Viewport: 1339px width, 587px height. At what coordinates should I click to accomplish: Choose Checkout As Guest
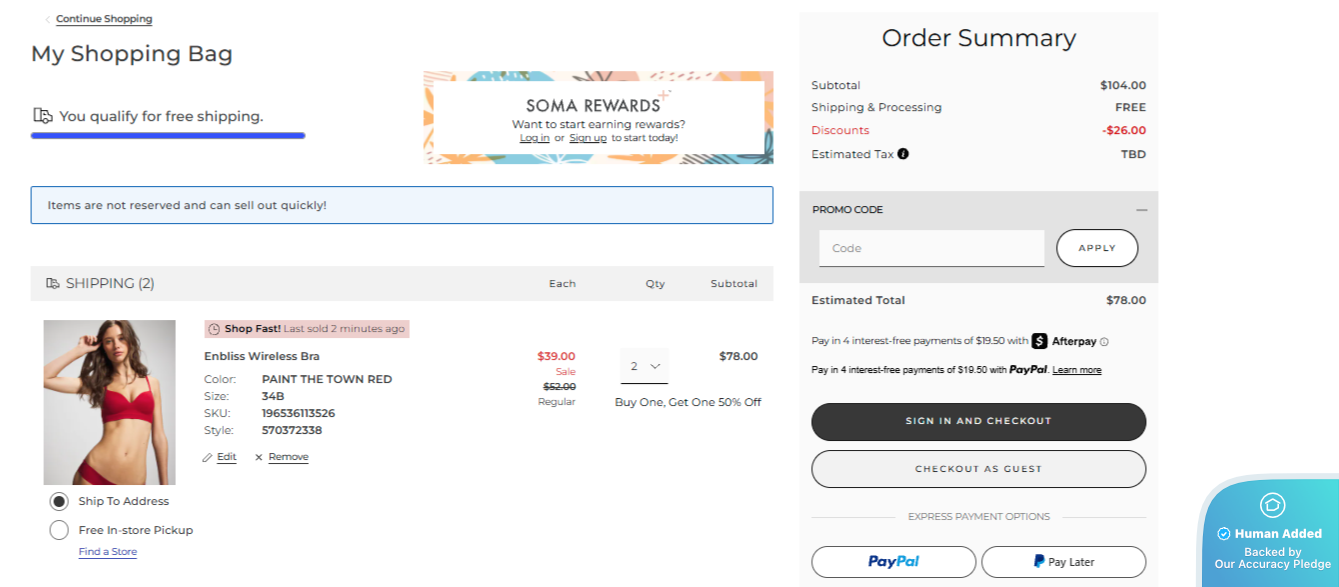pyautogui.click(x=978, y=469)
